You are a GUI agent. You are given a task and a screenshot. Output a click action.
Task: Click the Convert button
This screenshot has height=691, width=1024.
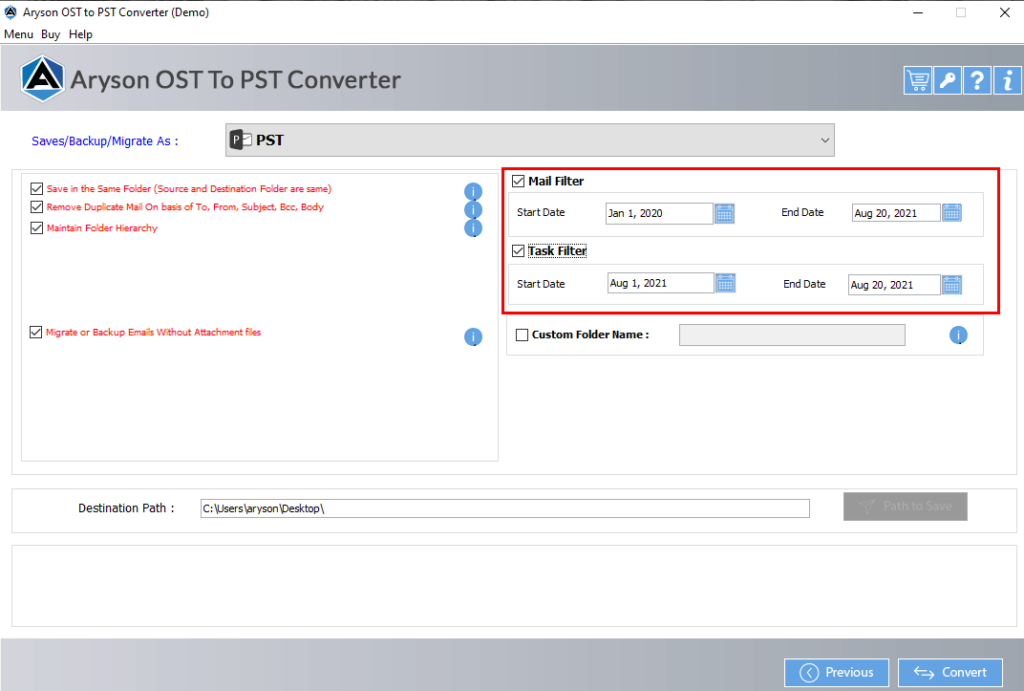(x=950, y=672)
